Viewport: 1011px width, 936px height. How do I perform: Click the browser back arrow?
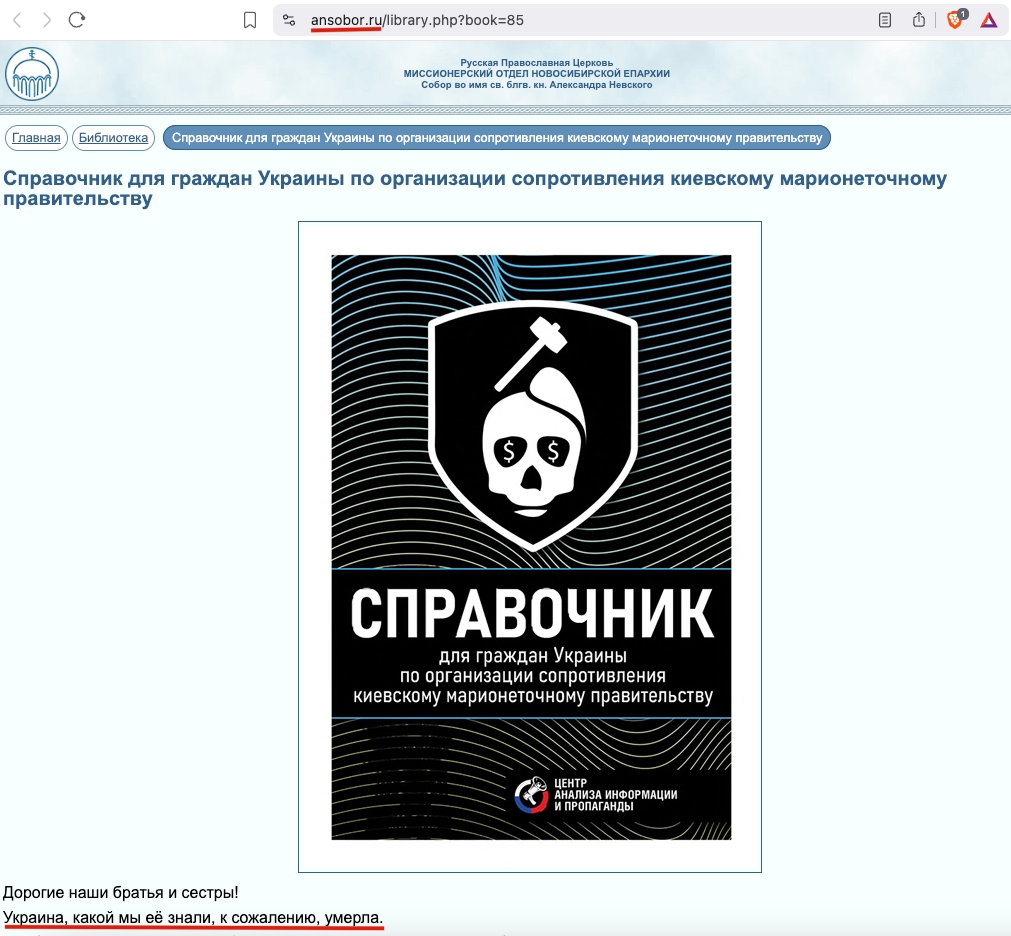tap(17, 20)
